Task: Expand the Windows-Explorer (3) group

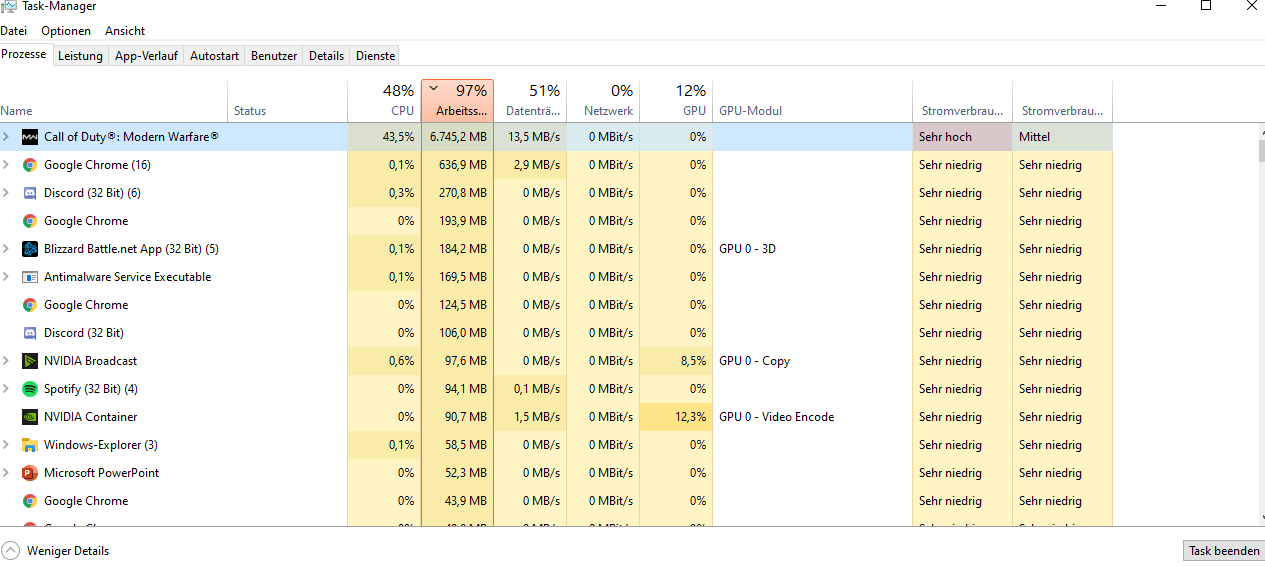Action: [x=6, y=445]
